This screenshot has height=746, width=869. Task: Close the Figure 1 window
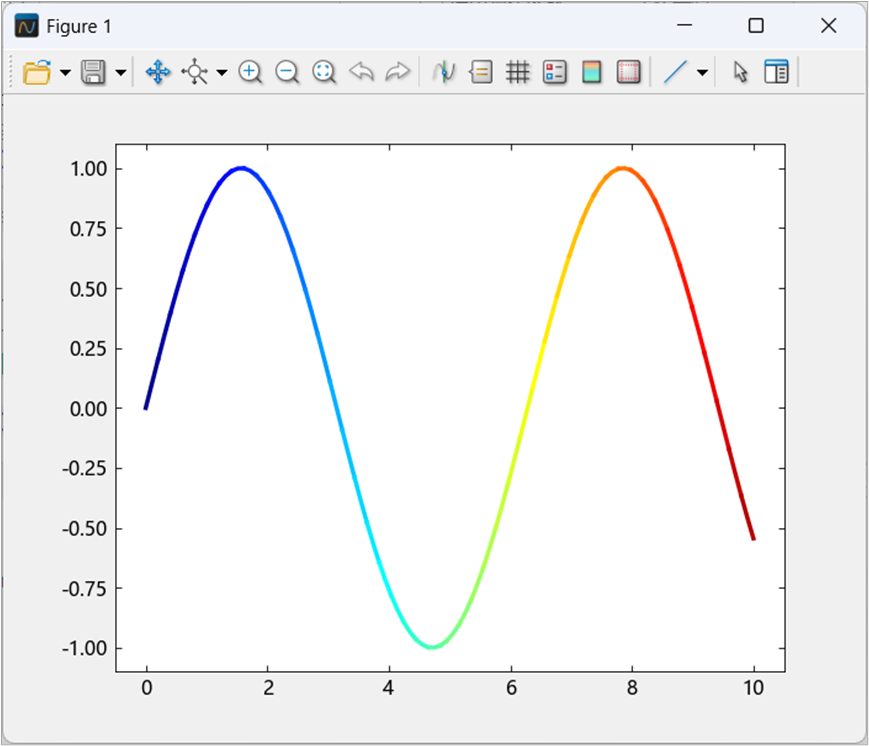829,25
